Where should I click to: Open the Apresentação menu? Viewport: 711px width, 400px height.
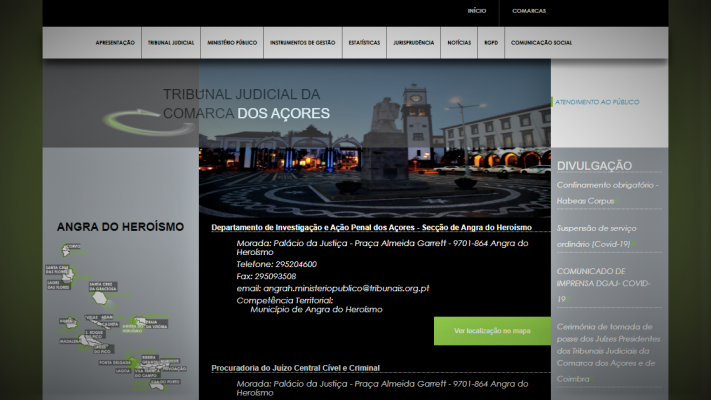click(115, 43)
